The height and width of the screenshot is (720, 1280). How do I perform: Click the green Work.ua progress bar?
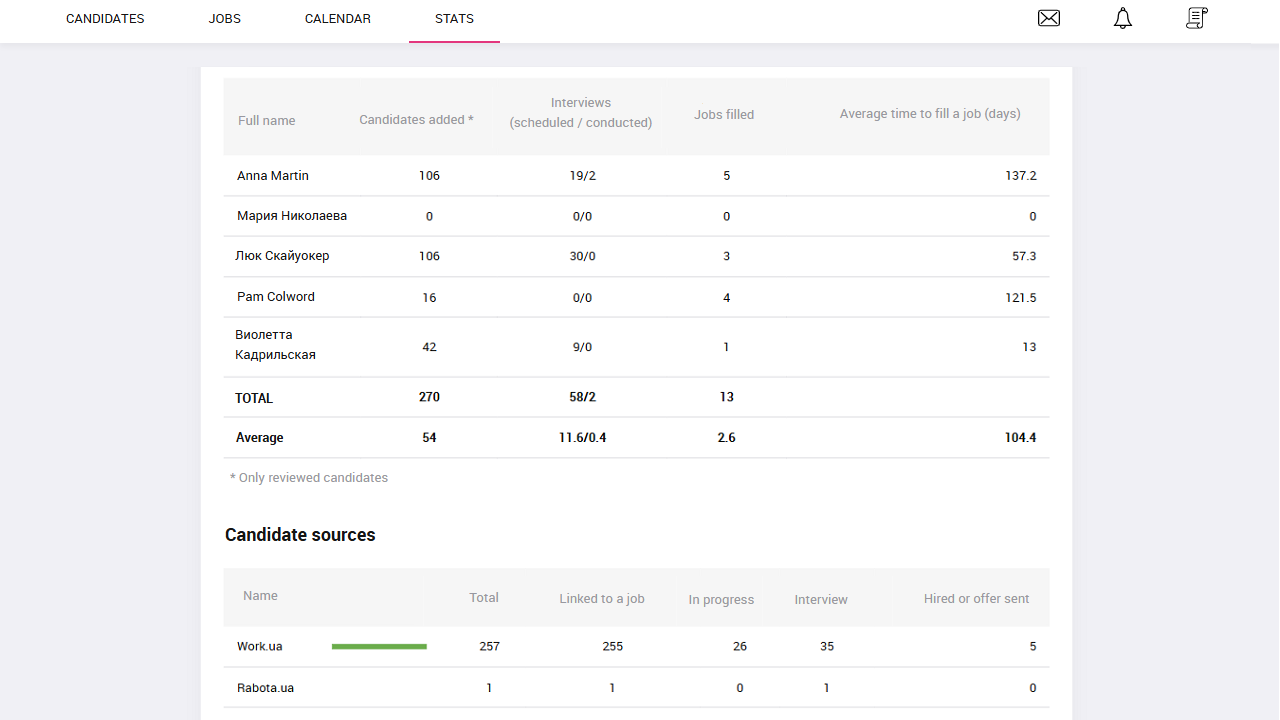tap(378, 646)
